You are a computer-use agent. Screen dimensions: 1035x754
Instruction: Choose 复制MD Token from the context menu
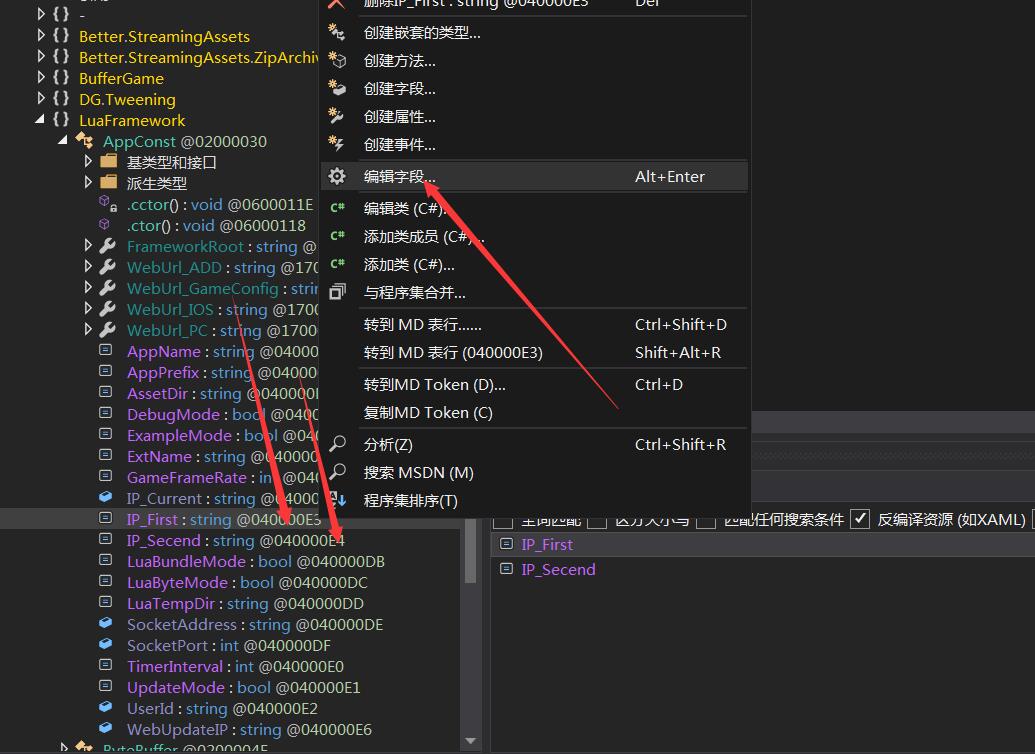click(428, 413)
